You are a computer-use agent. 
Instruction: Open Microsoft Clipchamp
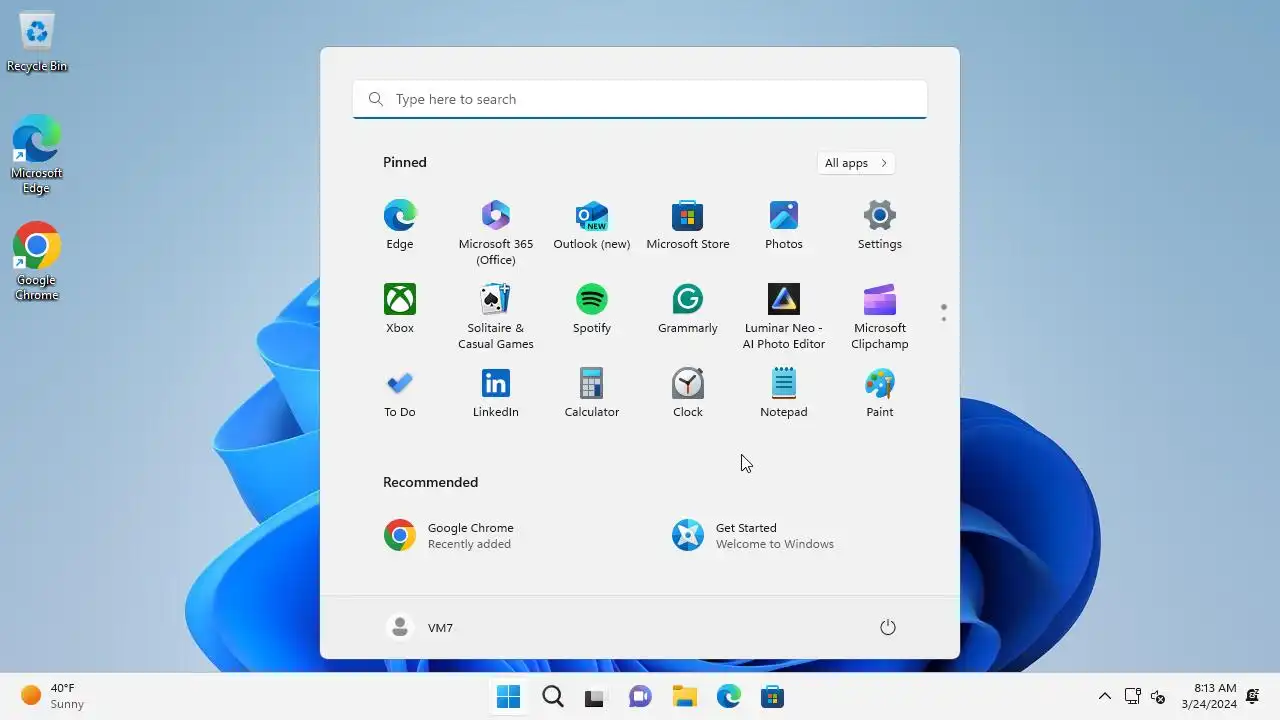click(880, 316)
